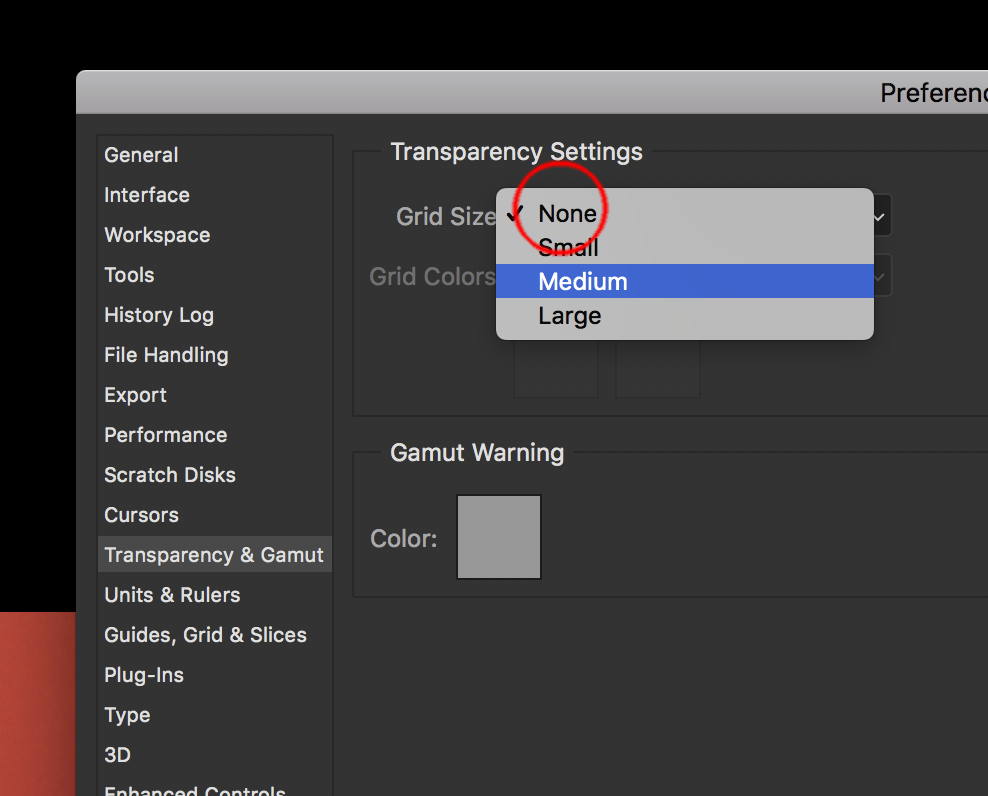
Task: Open the General preferences section
Action: pyautogui.click(x=141, y=155)
